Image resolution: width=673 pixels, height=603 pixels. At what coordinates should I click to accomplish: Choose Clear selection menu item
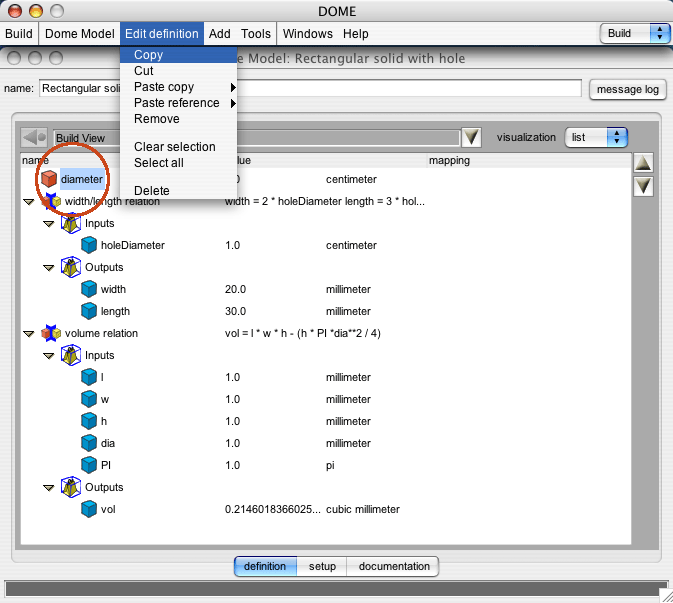pos(179,147)
